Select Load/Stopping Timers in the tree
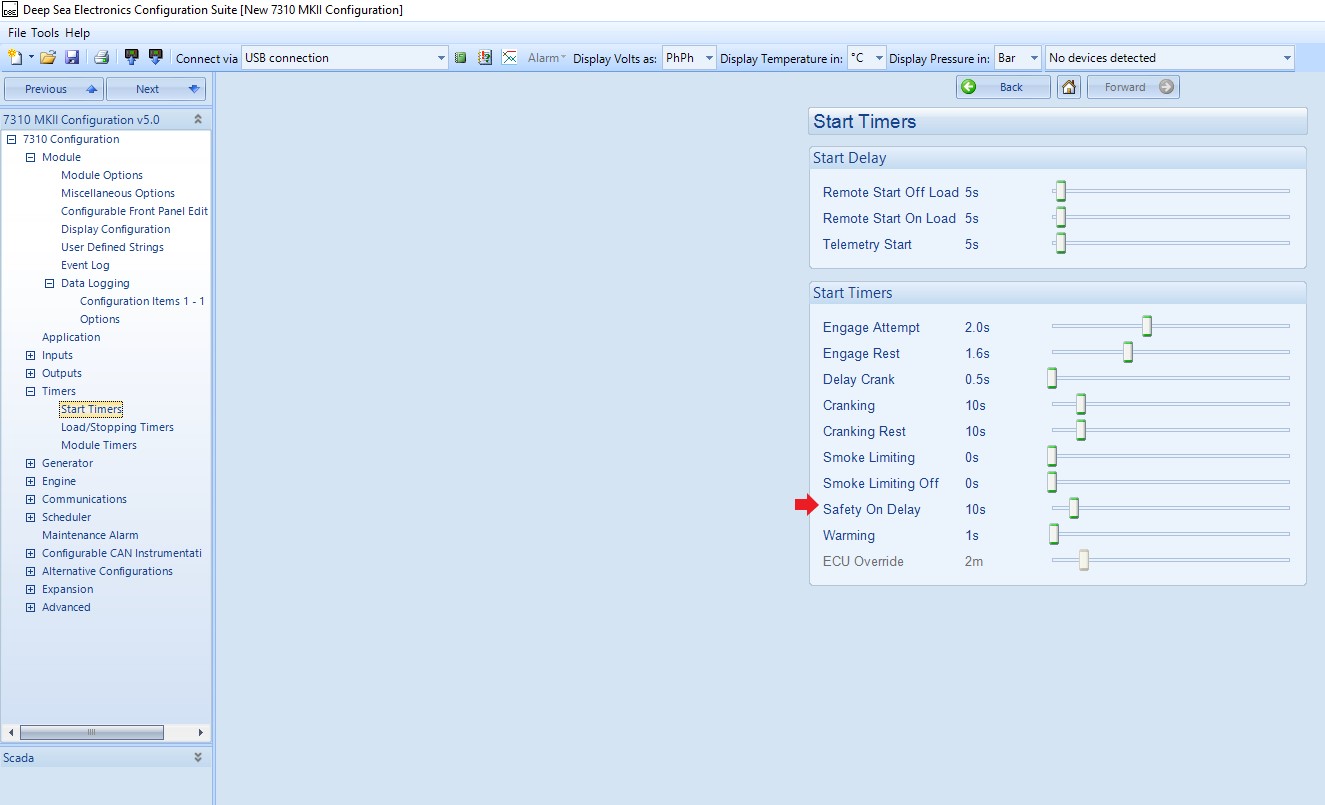 click(117, 427)
